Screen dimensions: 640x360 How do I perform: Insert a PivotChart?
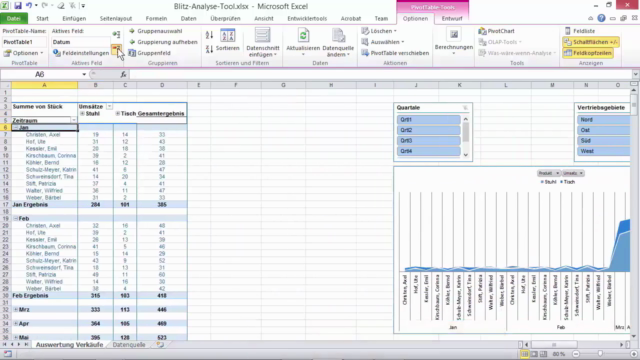496,31
